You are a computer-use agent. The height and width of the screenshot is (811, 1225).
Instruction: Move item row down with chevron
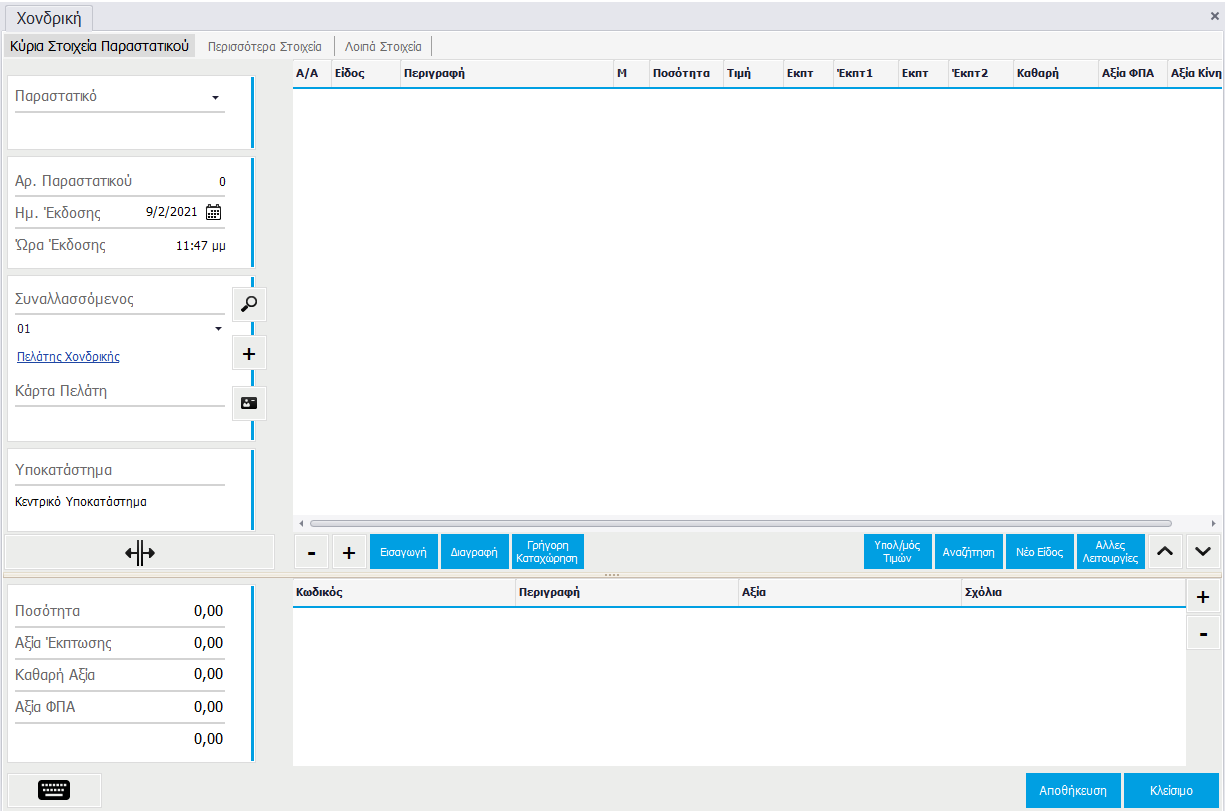click(1203, 552)
